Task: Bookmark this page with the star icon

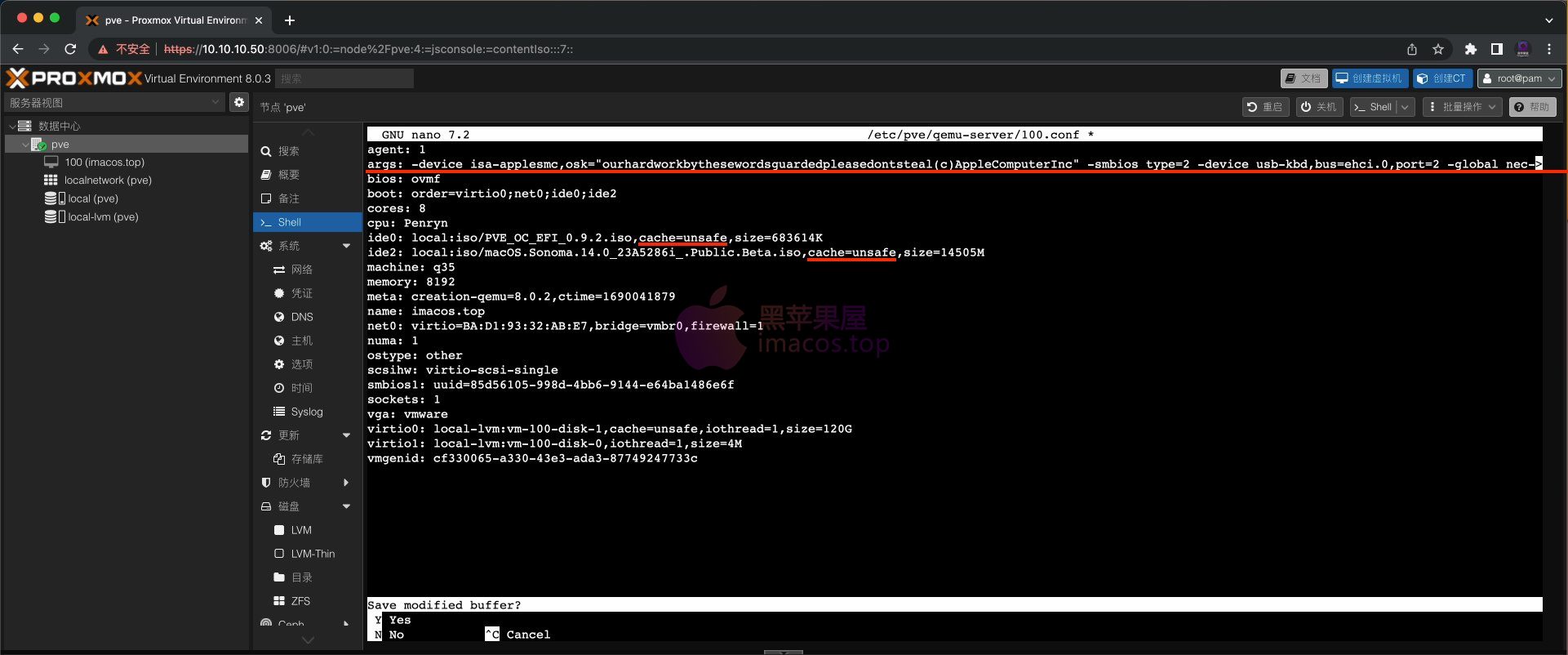Action: click(x=1438, y=49)
